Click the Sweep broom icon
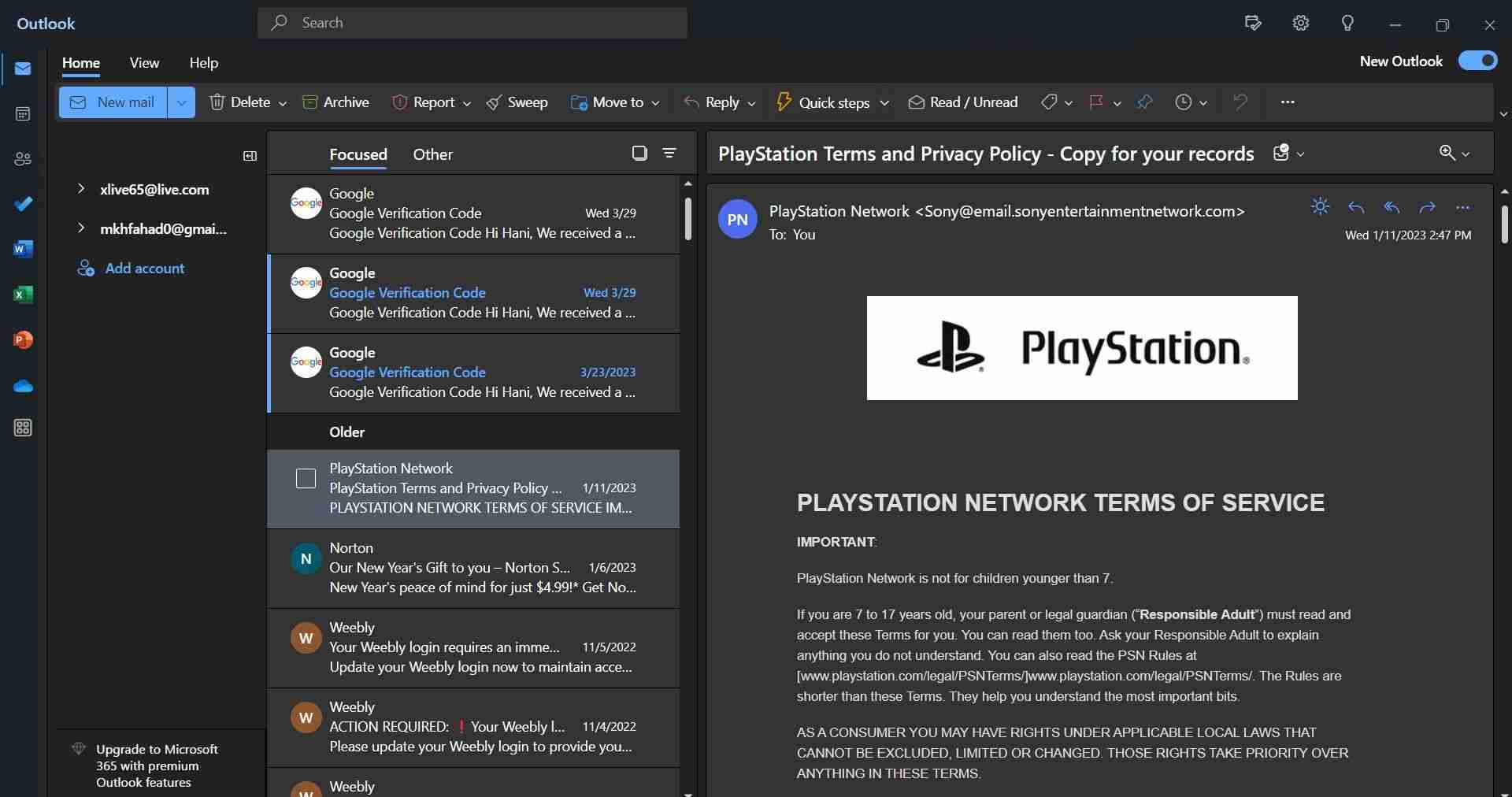This screenshot has width=1512, height=797. pos(494,102)
